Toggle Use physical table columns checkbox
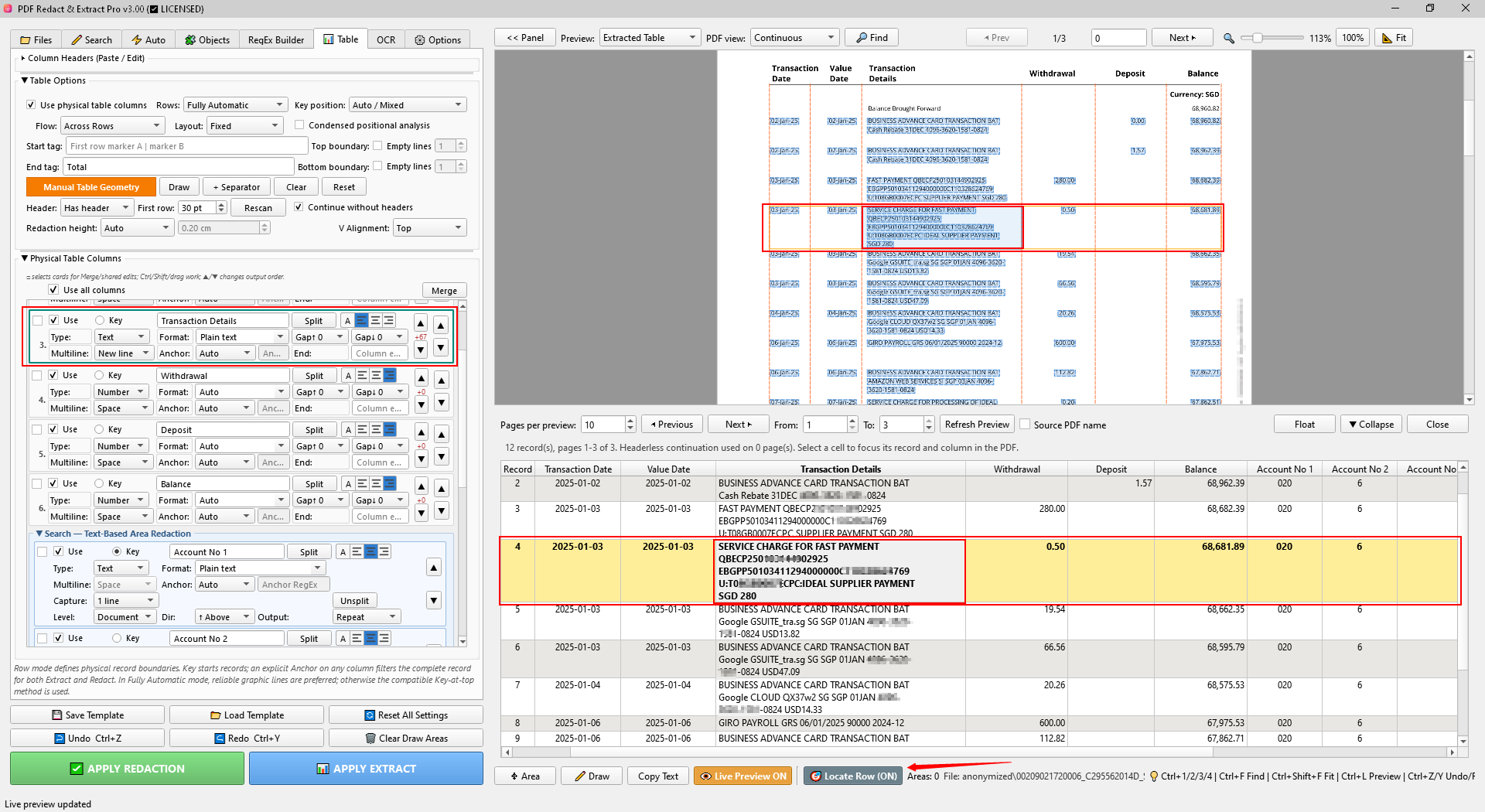 pyautogui.click(x=31, y=105)
